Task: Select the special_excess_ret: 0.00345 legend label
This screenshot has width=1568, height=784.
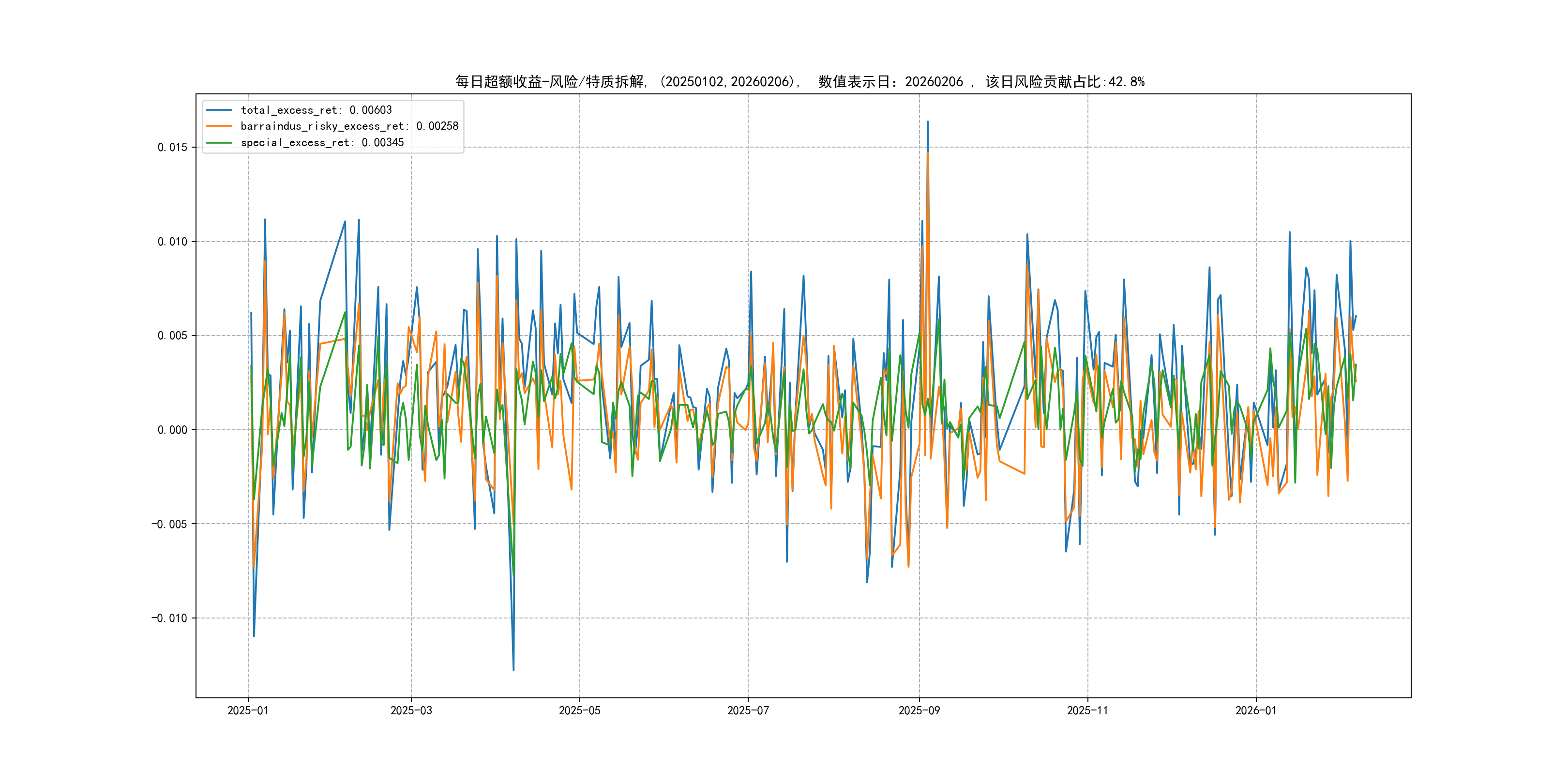Action: pos(322,142)
